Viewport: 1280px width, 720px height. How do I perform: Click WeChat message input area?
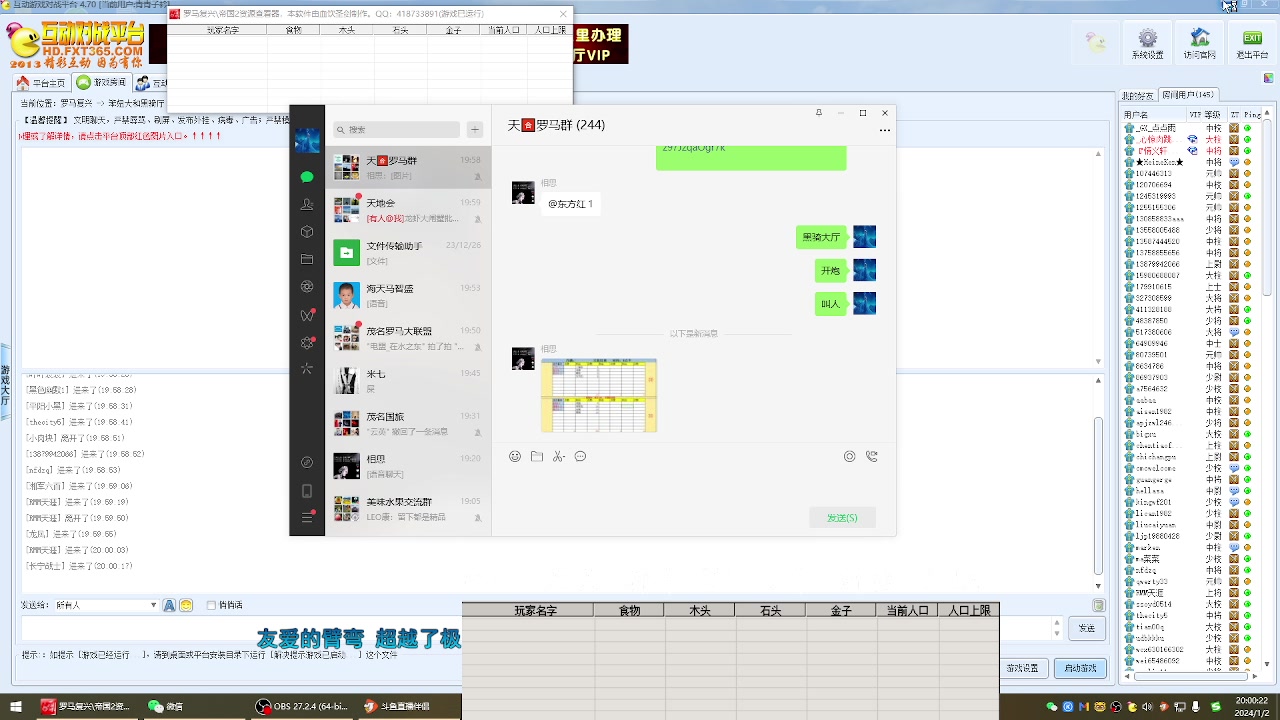[694, 485]
